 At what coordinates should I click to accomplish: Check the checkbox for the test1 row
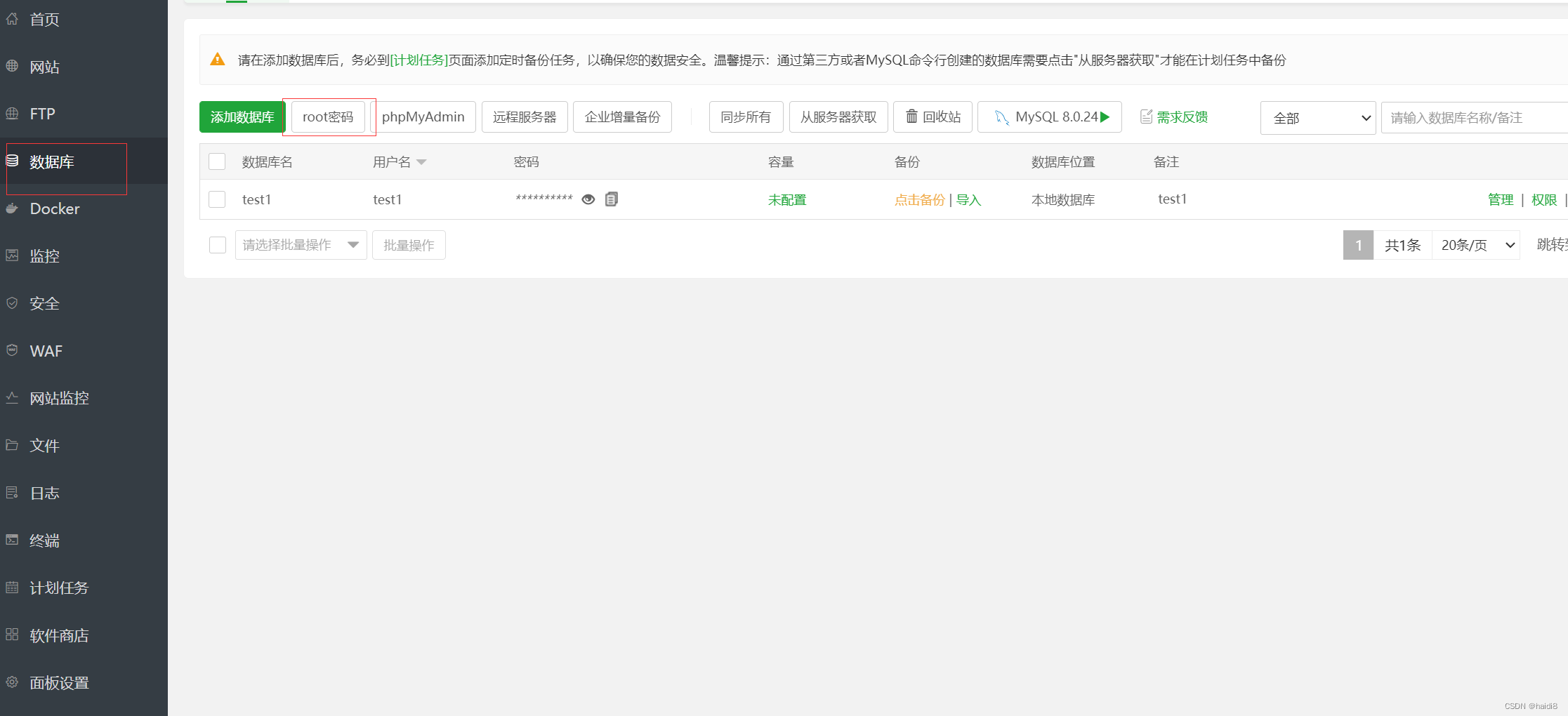(x=217, y=199)
